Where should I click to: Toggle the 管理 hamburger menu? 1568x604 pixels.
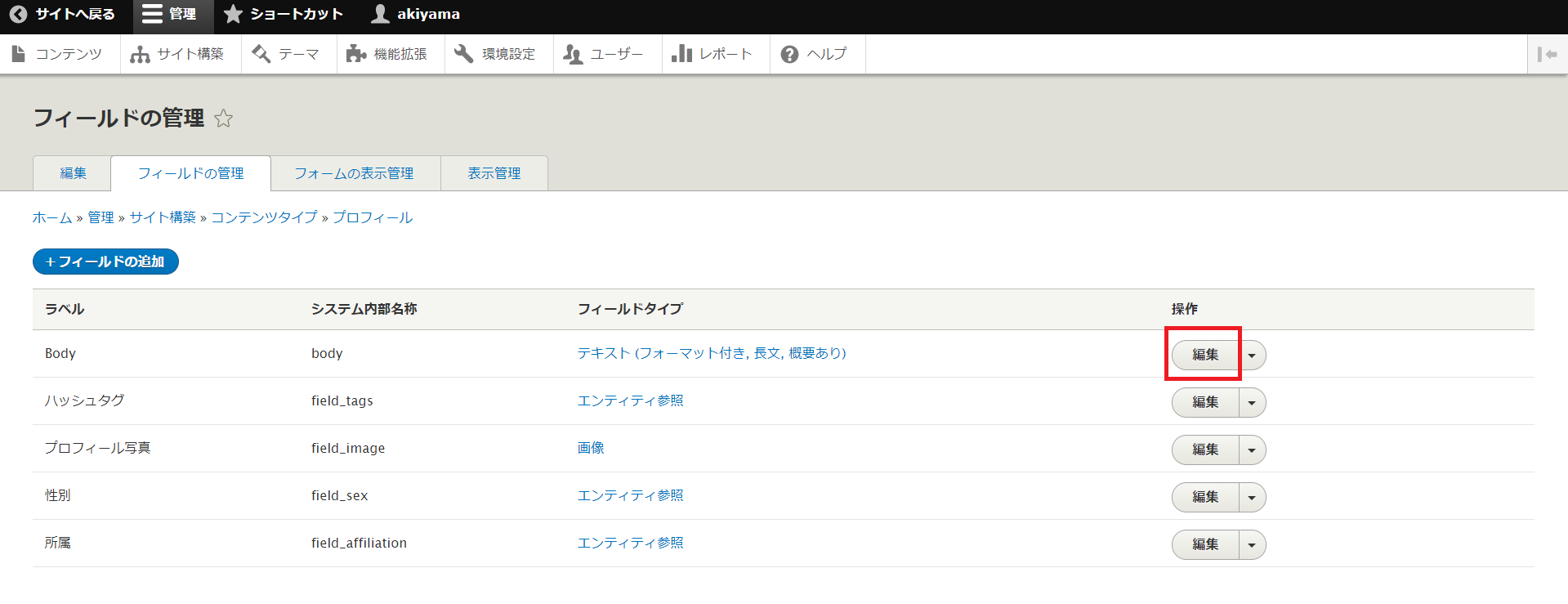coord(170,14)
